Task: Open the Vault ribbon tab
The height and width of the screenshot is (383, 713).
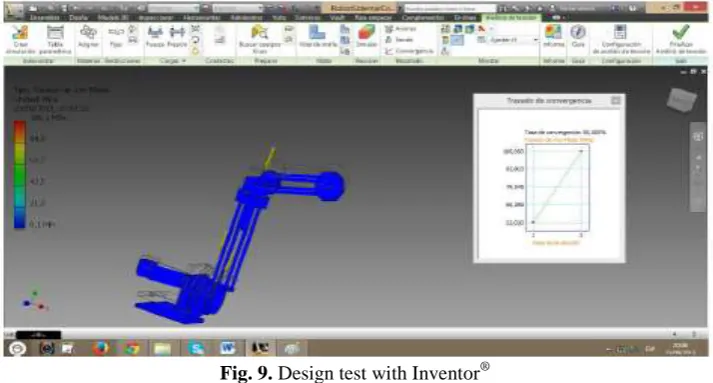Action: point(337,18)
